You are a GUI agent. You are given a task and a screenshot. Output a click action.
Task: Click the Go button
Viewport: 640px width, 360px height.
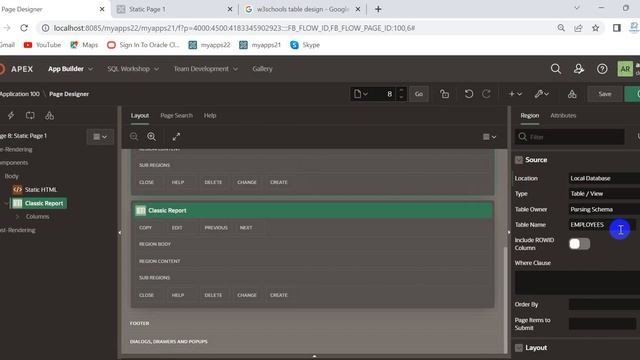pyautogui.click(x=419, y=94)
